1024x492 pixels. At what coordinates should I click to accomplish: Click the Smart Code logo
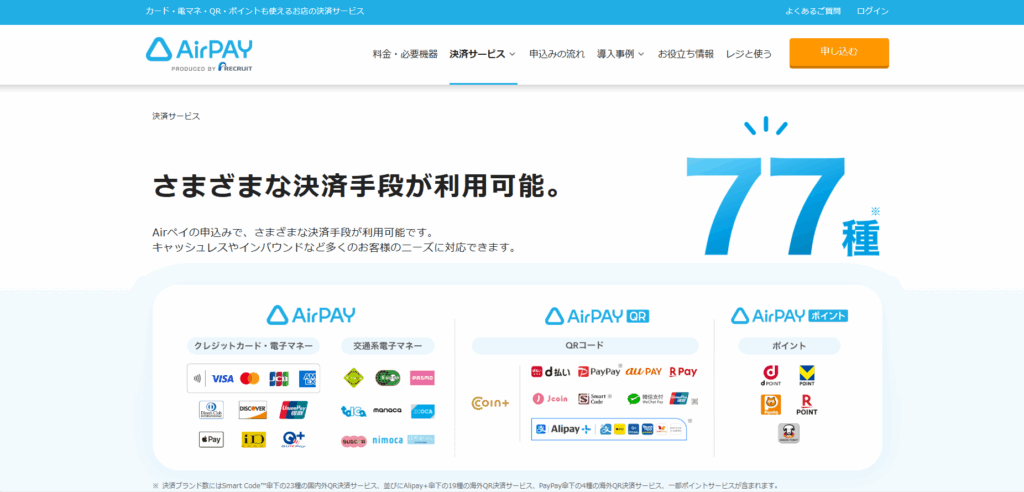click(592, 398)
